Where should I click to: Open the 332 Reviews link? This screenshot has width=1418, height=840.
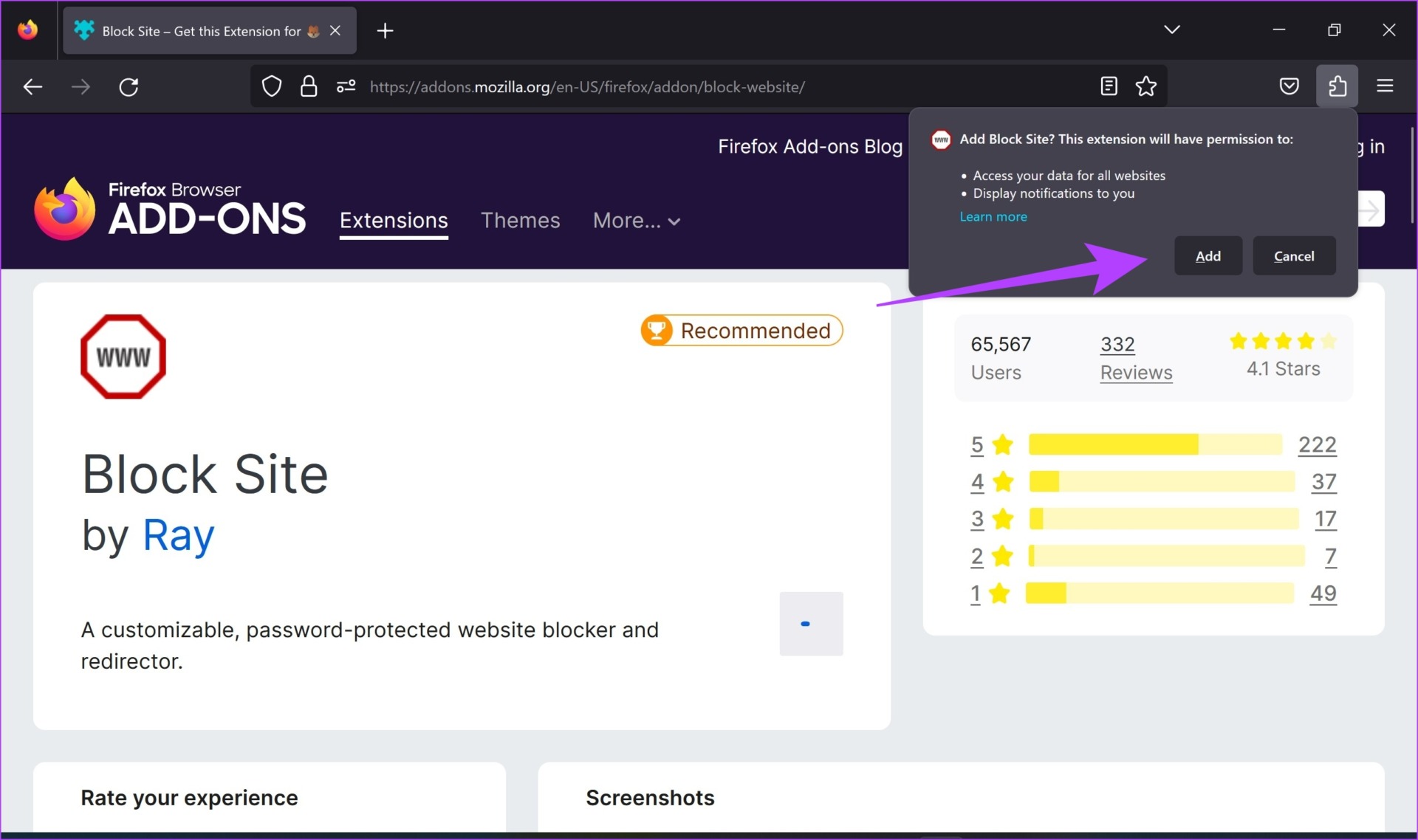(1136, 358)
